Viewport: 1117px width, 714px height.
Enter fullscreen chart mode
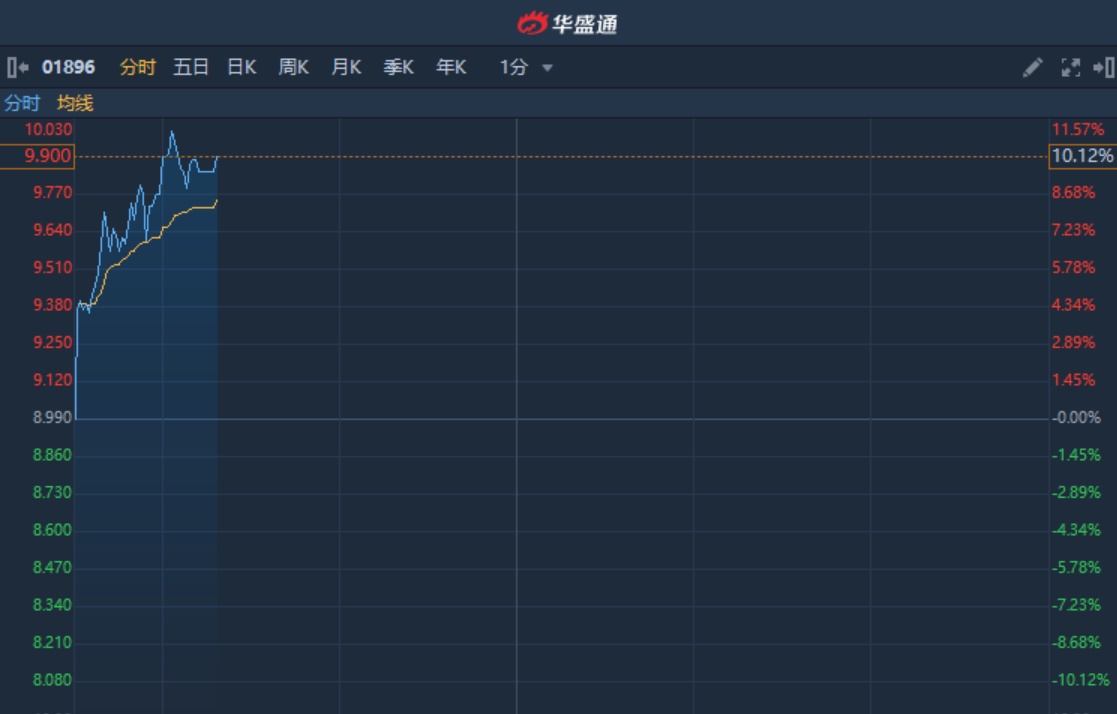click(1071, 68)
